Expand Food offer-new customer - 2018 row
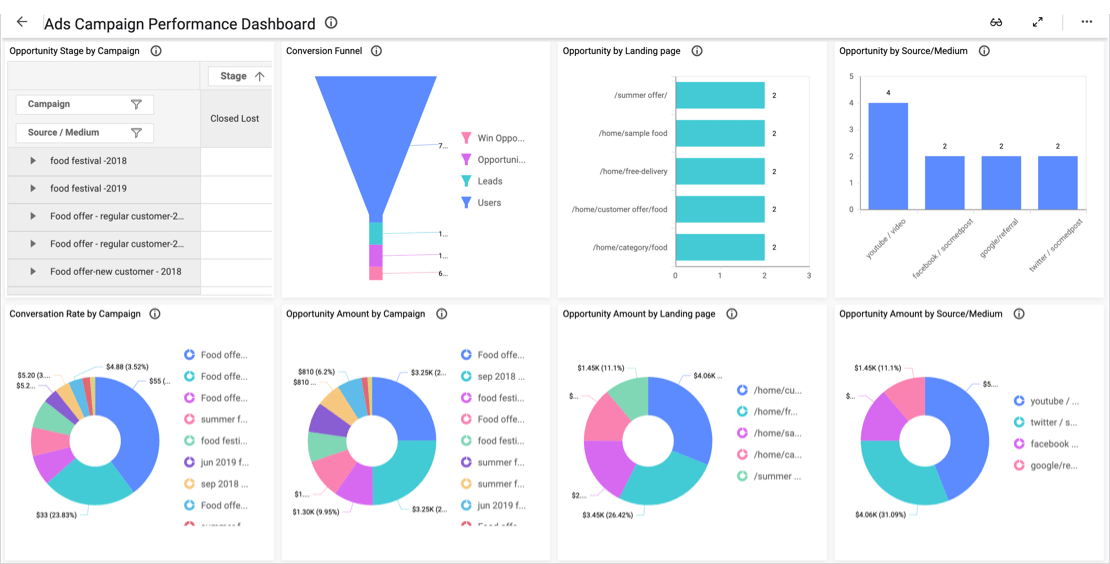 coord(33,272)
